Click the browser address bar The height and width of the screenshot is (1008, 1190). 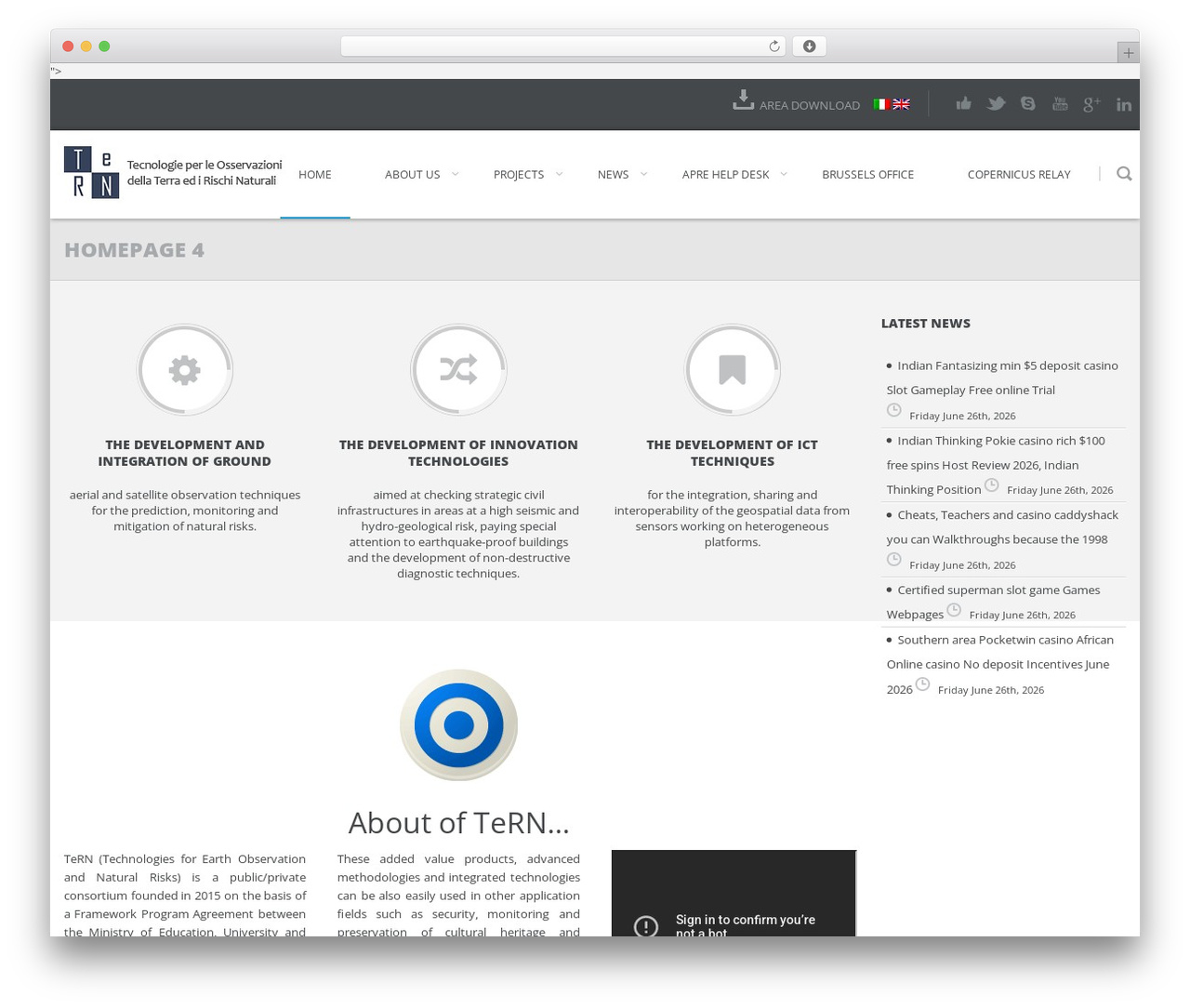coord(562,46)
